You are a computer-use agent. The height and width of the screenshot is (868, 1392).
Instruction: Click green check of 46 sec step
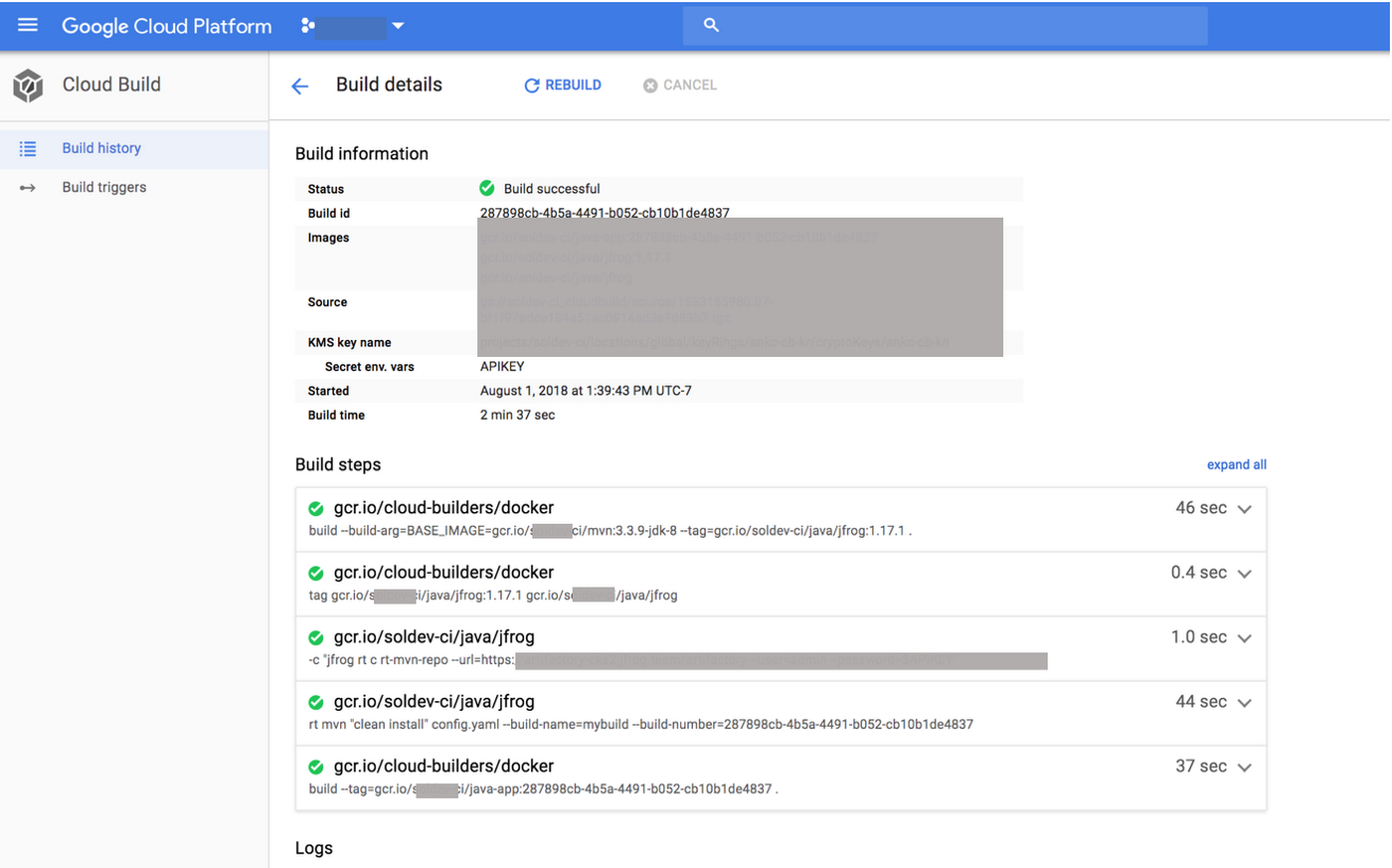[316, 509]
